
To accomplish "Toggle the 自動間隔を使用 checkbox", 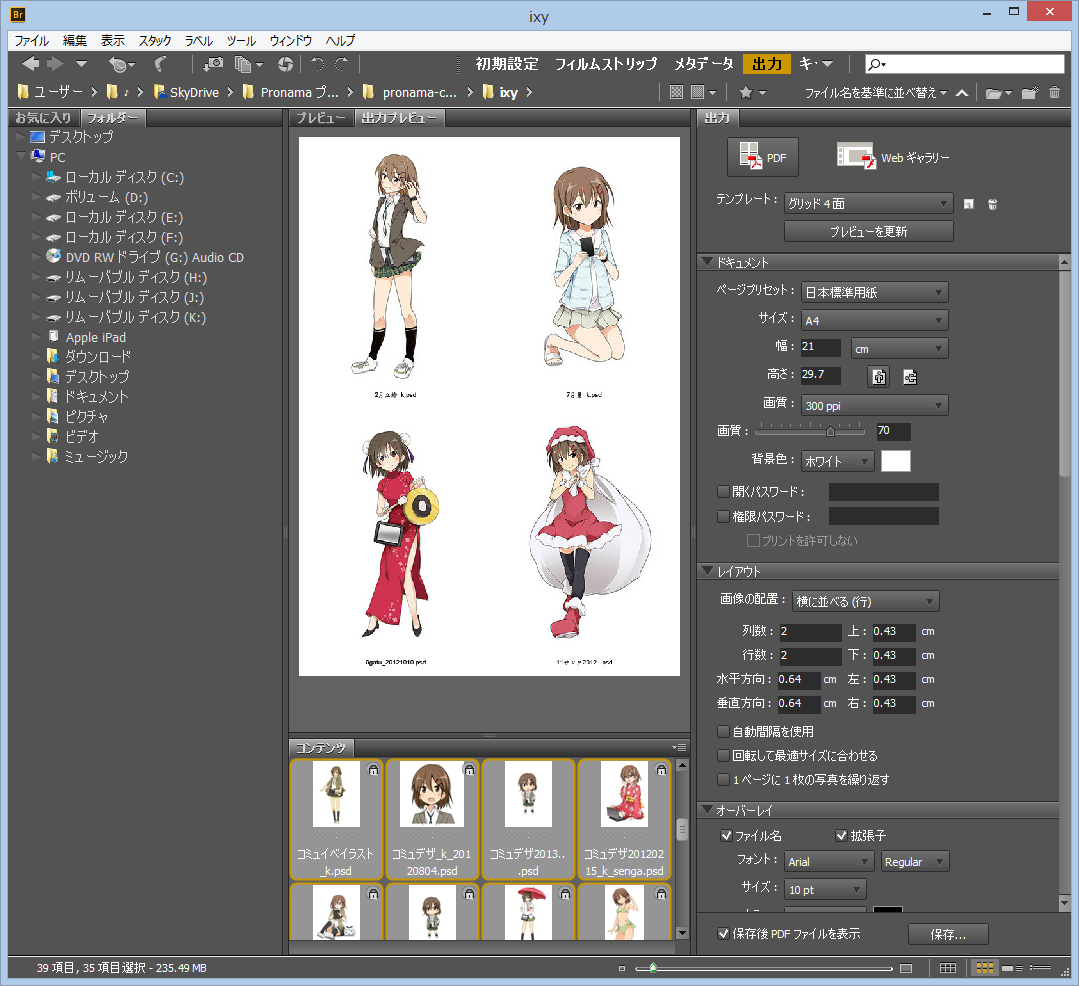I will pos(724,732).
